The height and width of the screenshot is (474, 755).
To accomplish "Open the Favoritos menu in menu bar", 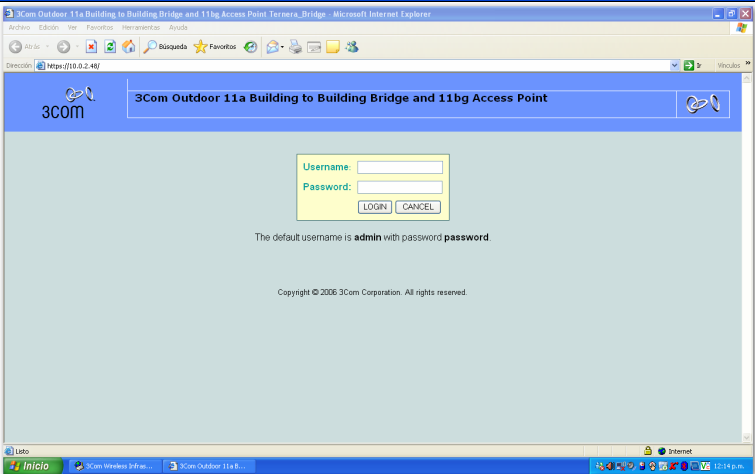I will point(99,27).
